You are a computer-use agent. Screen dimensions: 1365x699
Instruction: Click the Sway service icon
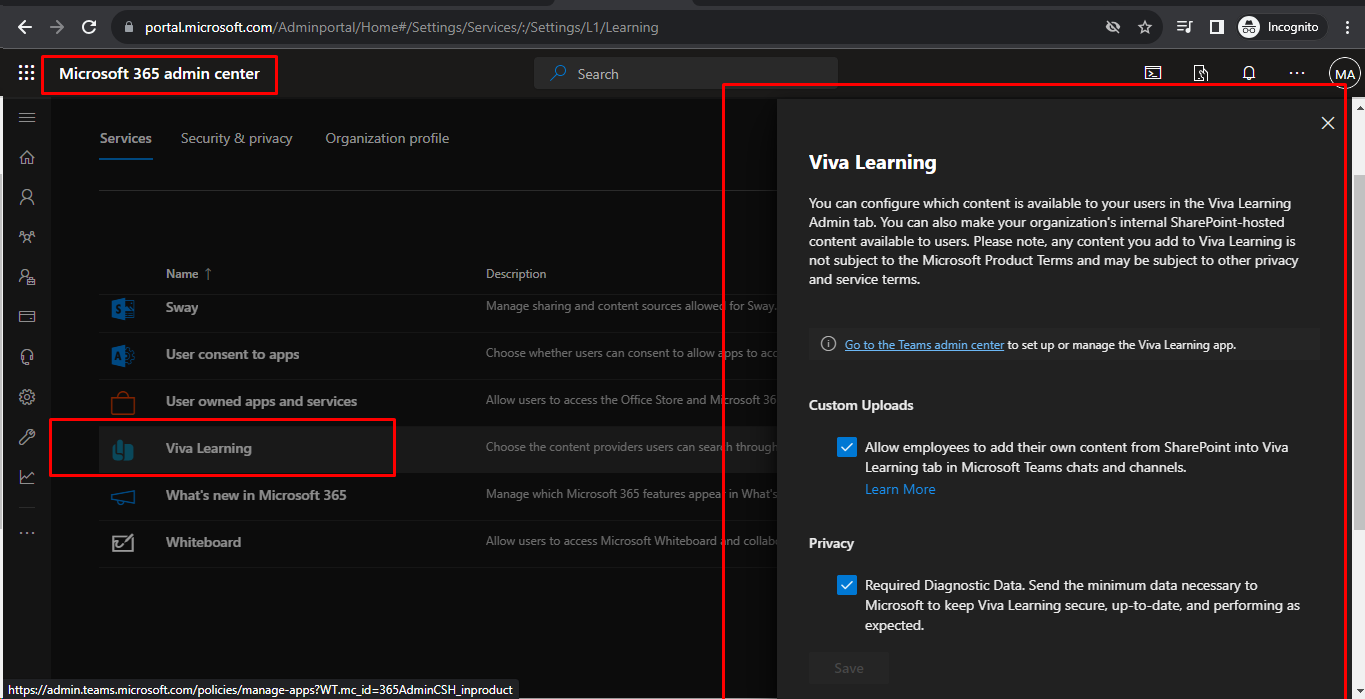123,308
